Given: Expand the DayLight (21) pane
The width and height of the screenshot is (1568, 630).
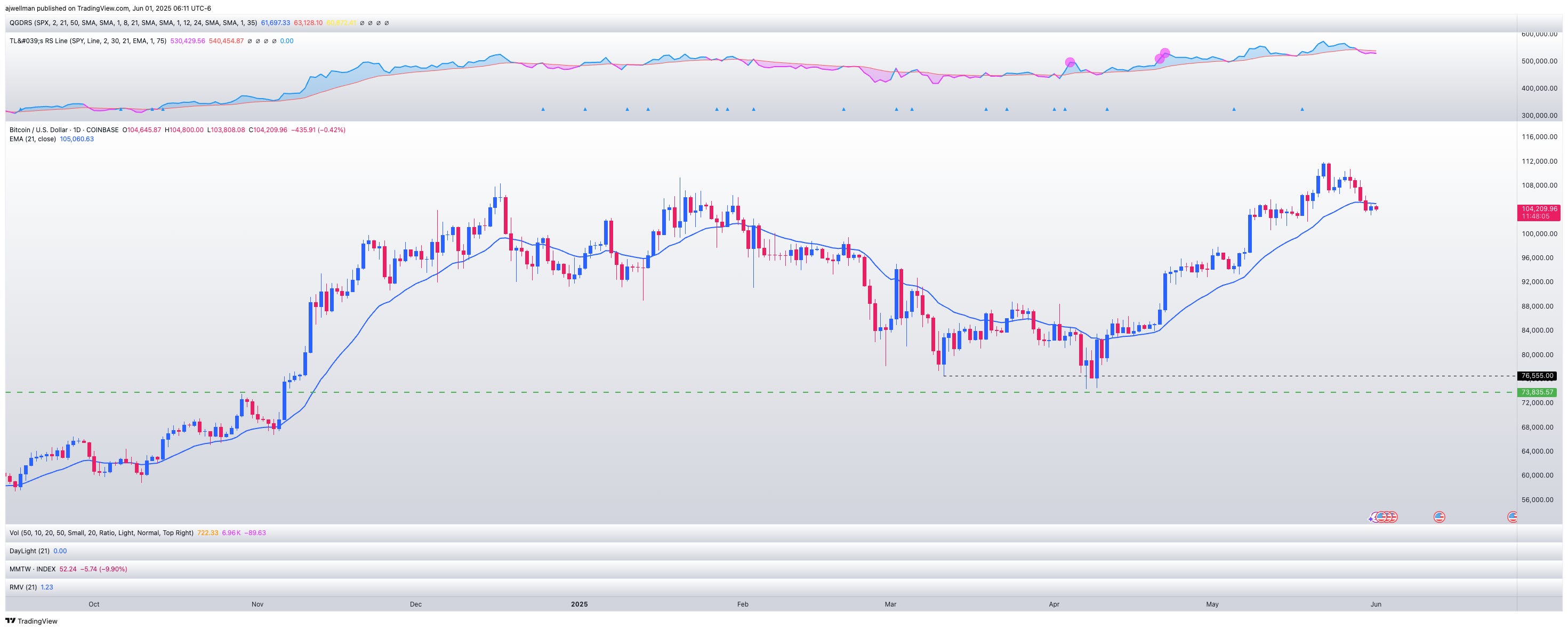Looking at the screenshot, I should click(x=30, y=551).
